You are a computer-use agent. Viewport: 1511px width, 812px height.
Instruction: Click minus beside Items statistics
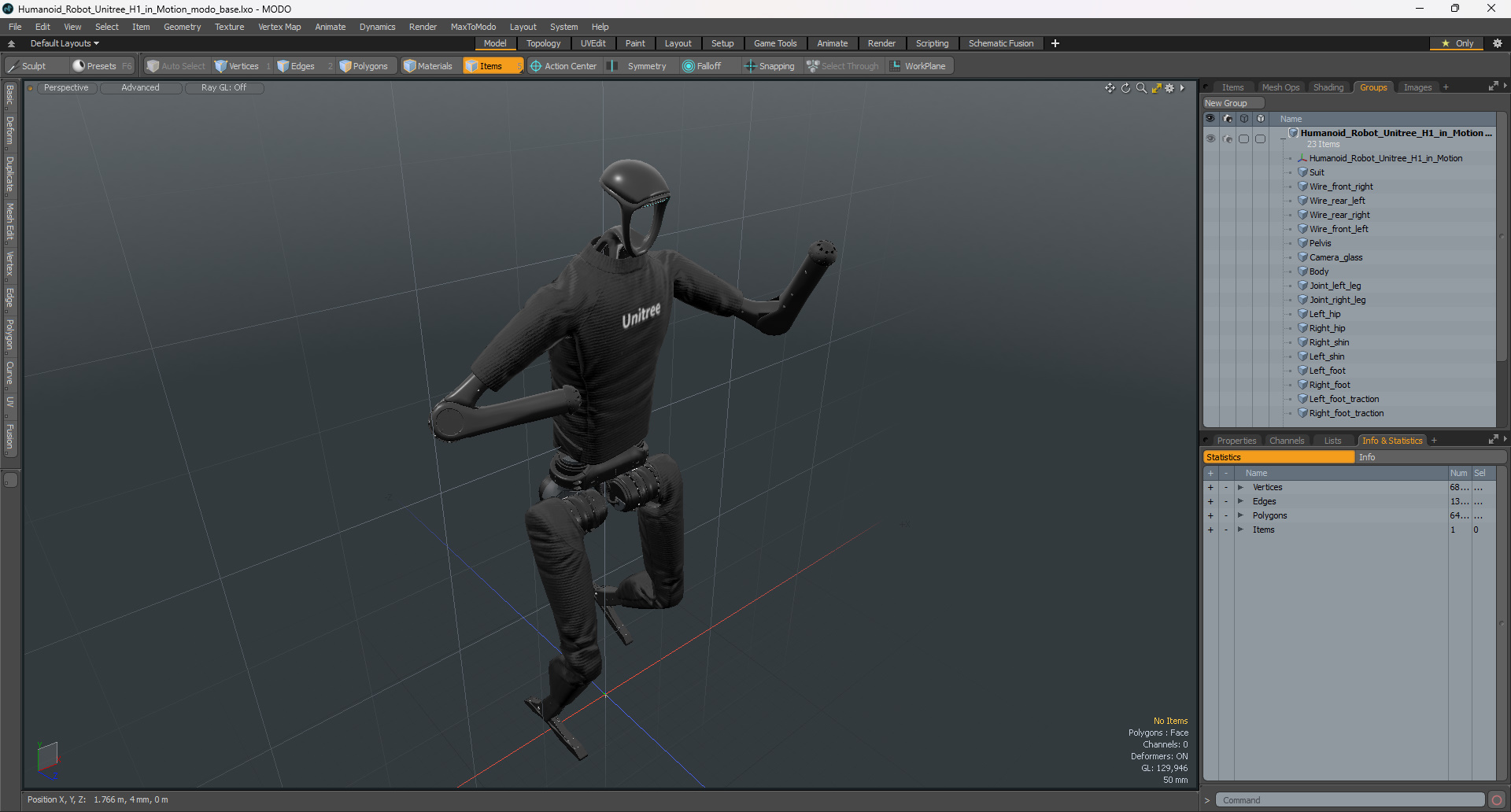1225,530
